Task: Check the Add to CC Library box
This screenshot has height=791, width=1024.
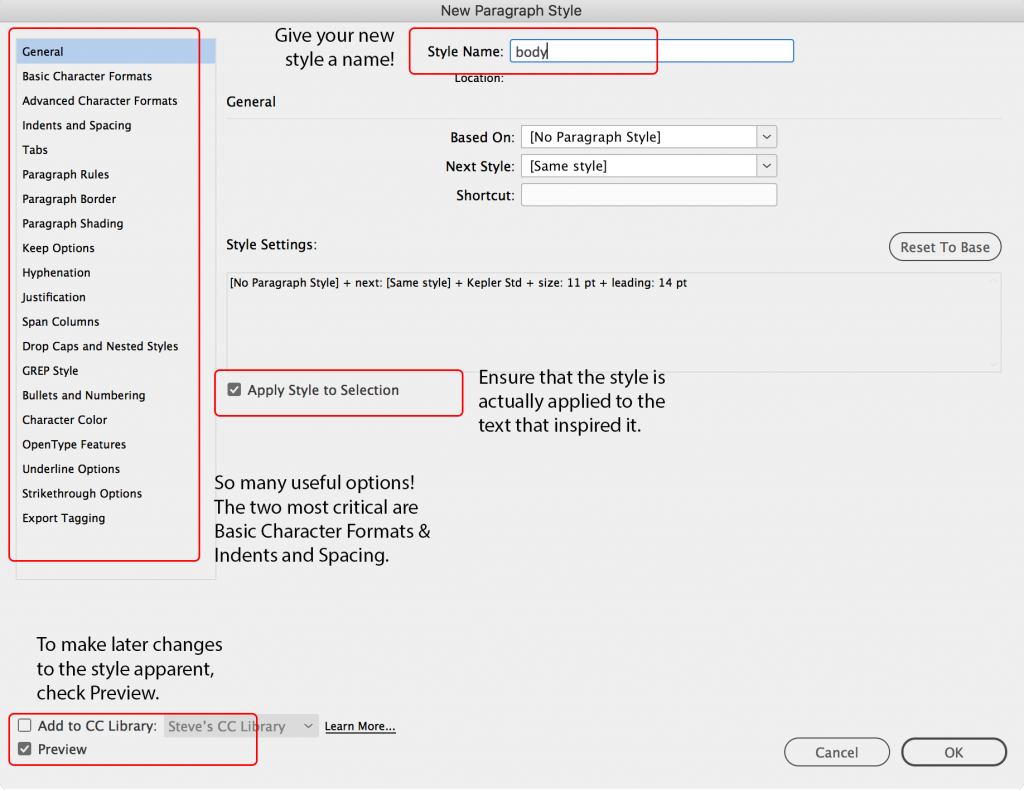Action: (25, 726)
